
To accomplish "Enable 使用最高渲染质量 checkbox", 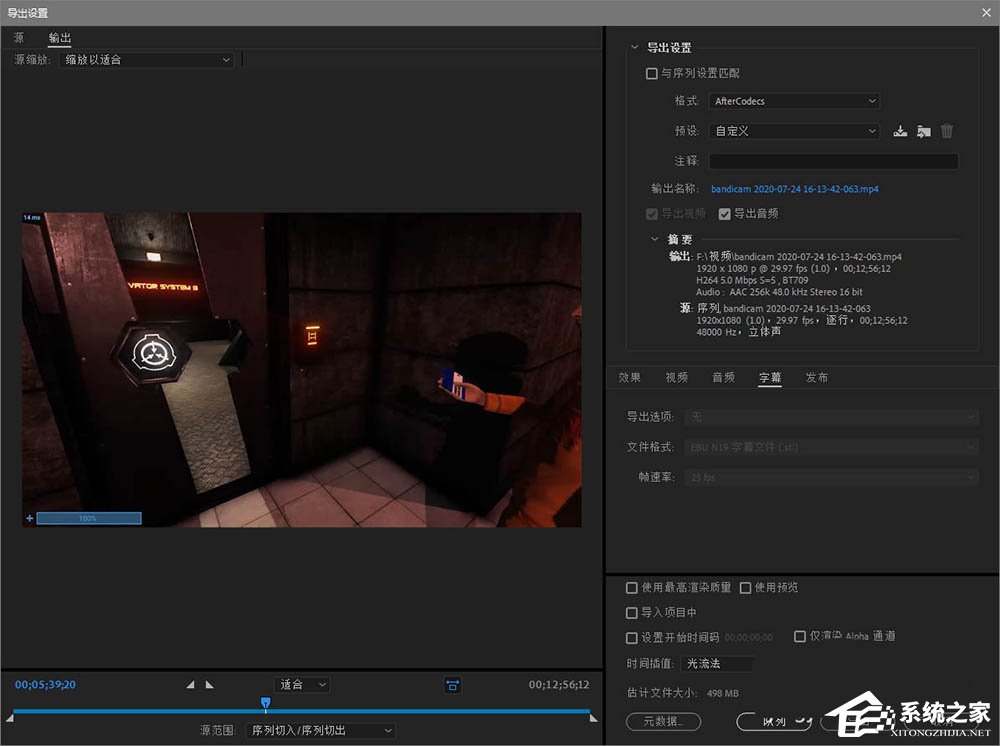I will pyautogui.click(x=631, y=588).
